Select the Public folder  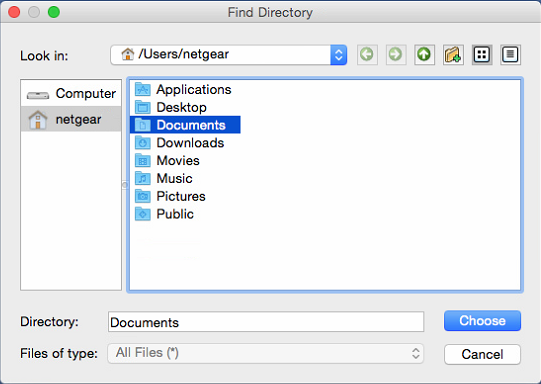tap(164, 214)
